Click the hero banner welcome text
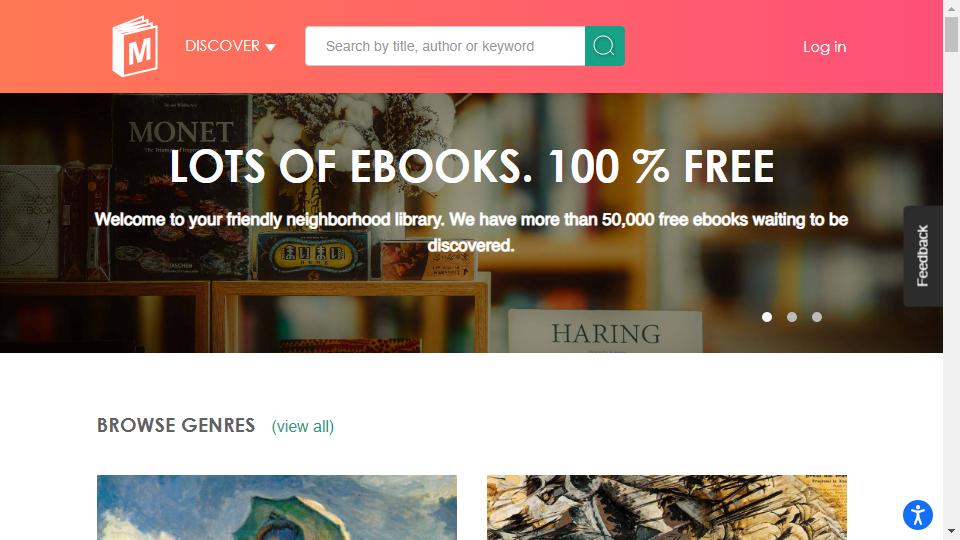This screenshot has width=960, height=540. [x=471, y=232]
